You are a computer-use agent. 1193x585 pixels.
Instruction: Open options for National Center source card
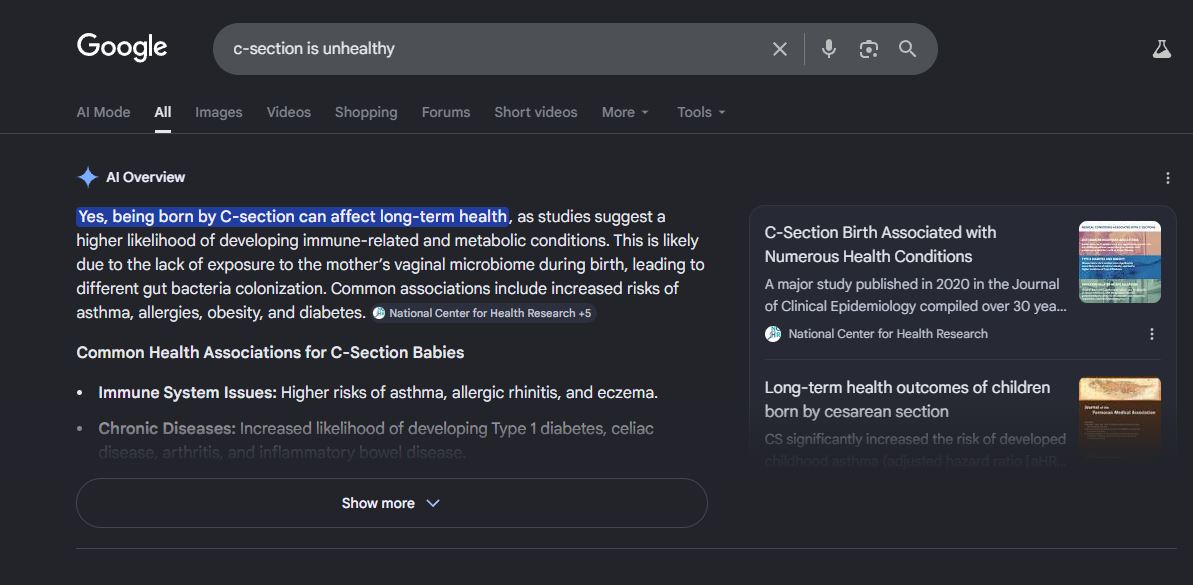pyautogui.click(x=1151, y=334)
